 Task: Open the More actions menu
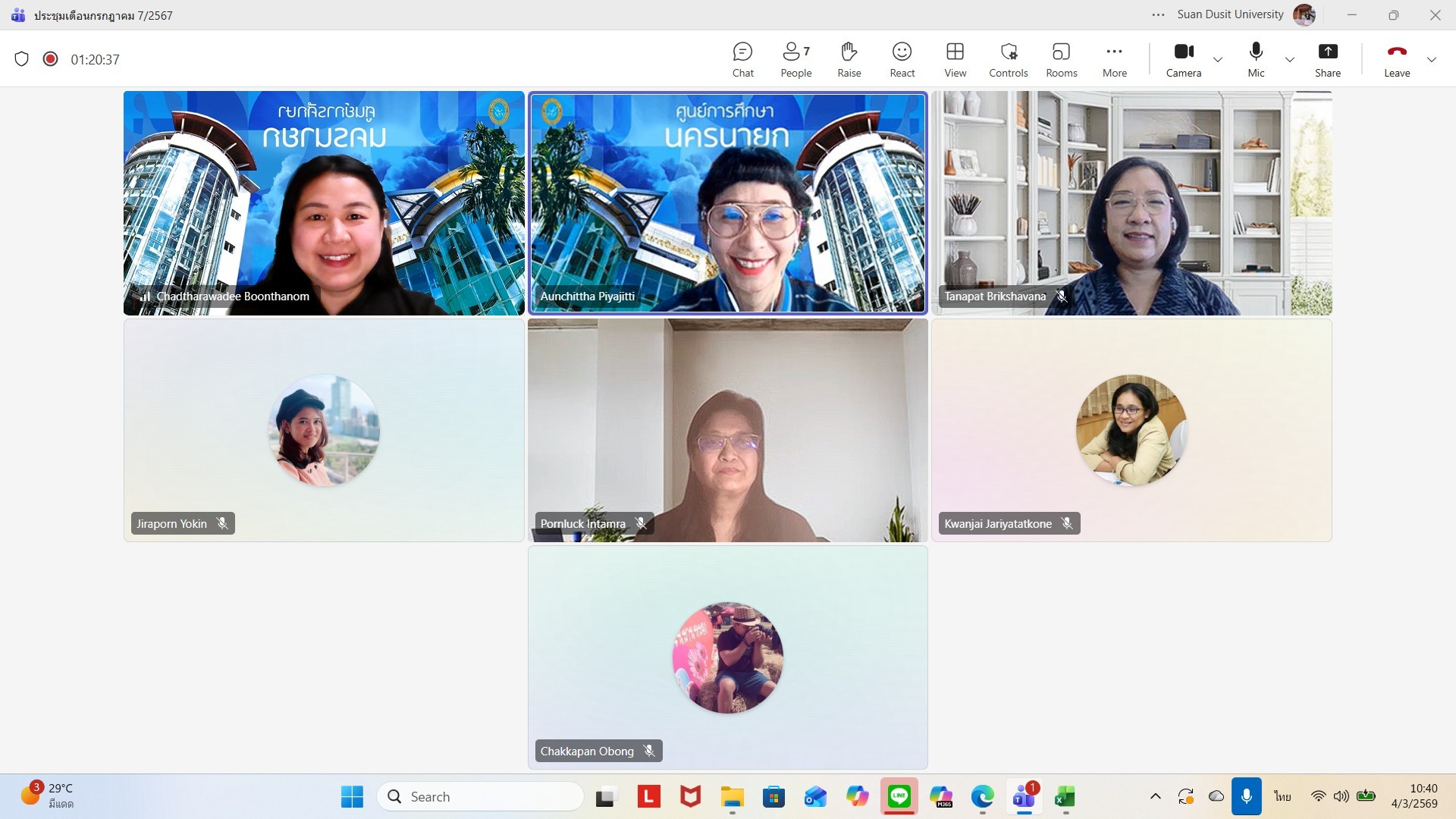pos(1114,59)
